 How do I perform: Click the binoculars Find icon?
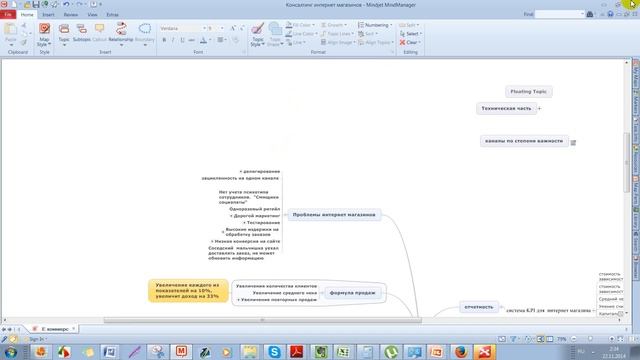click(x=590, y=14)
